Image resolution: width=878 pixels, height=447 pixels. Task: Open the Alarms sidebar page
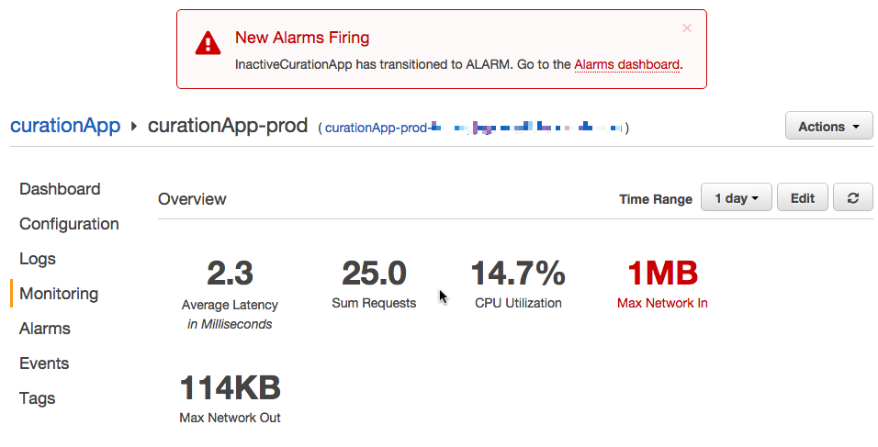45,328
